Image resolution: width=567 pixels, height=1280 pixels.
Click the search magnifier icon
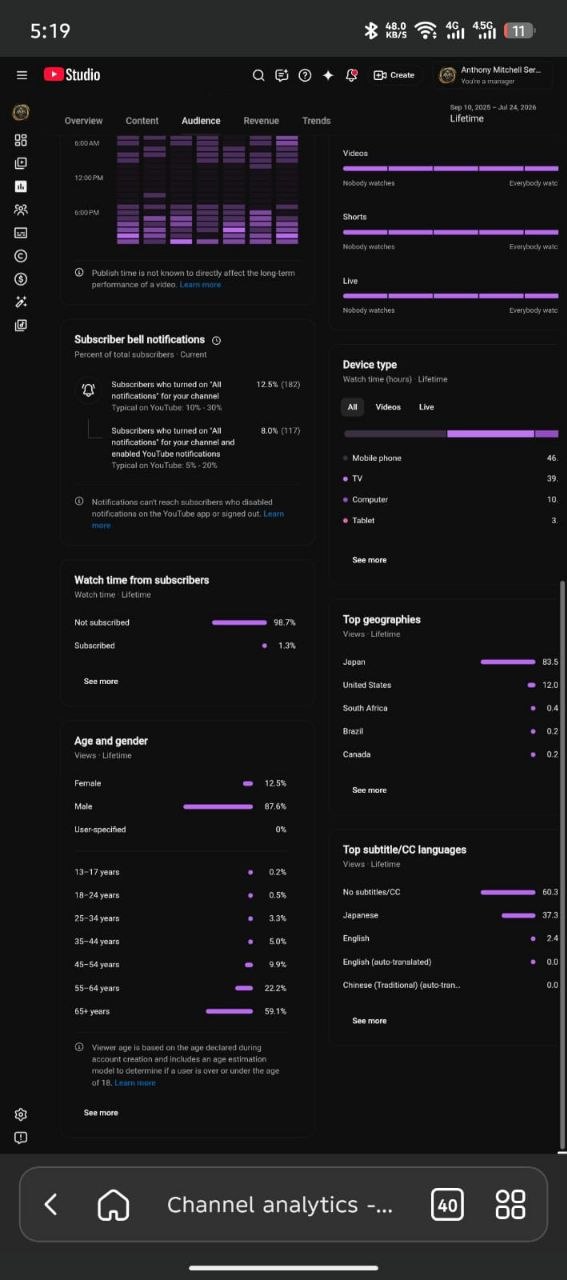click(x=258, y=75)
